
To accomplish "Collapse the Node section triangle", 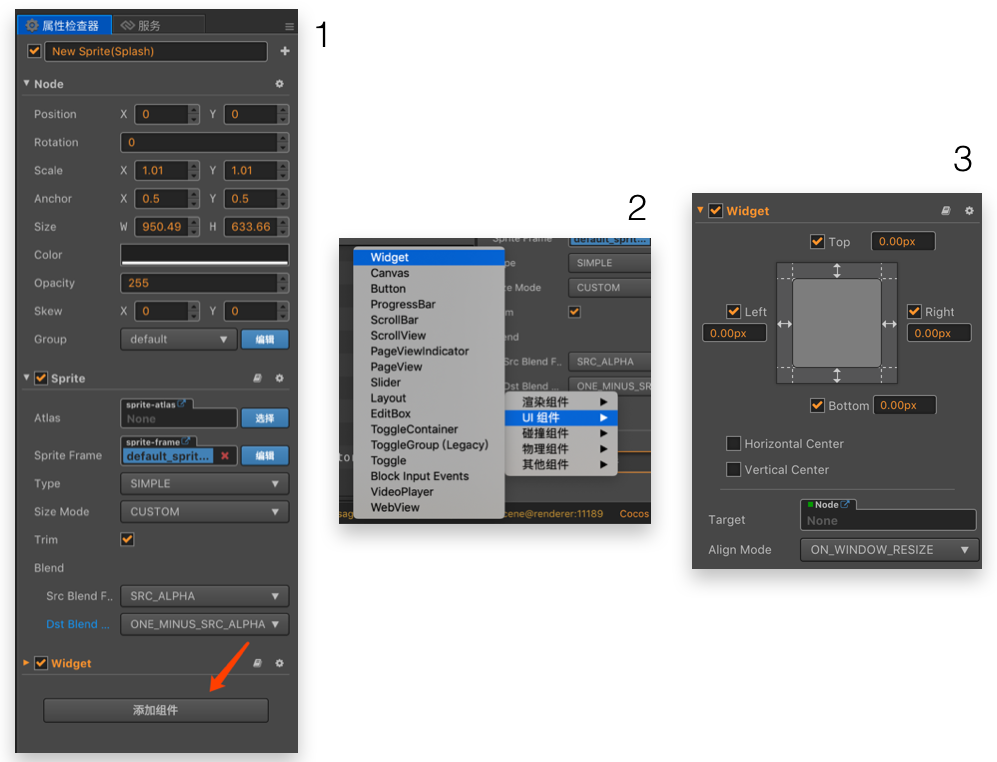I will [27, 83].
